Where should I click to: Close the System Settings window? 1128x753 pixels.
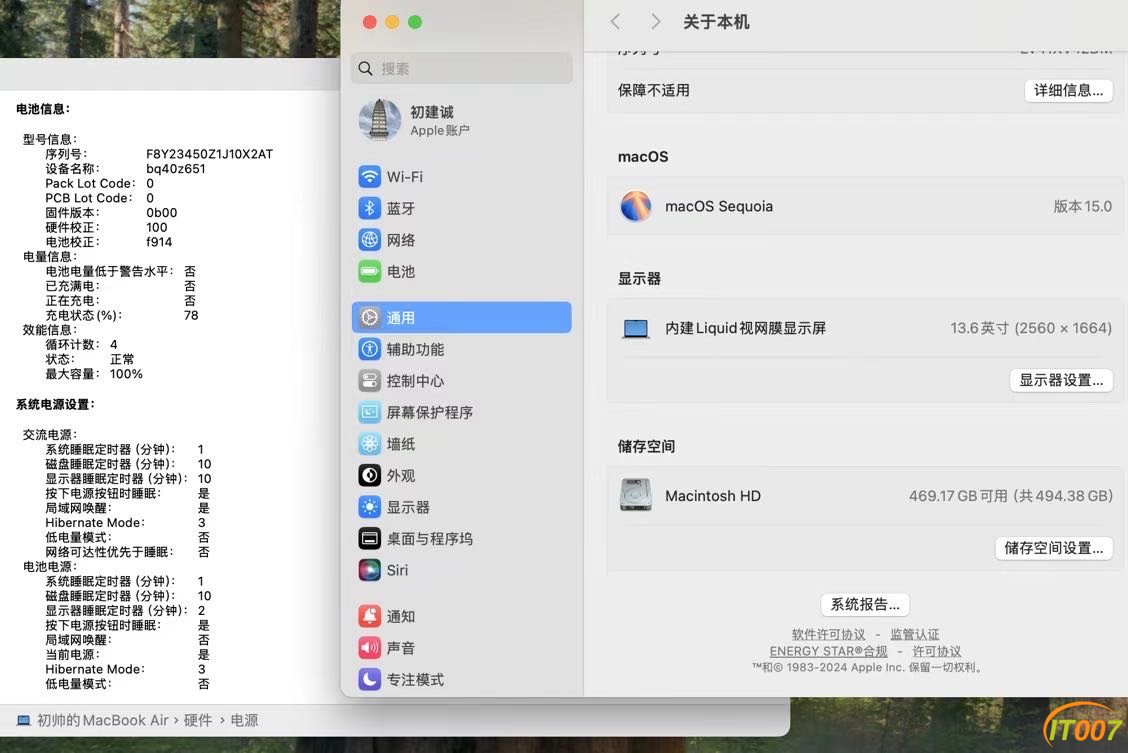click(370, 22)
